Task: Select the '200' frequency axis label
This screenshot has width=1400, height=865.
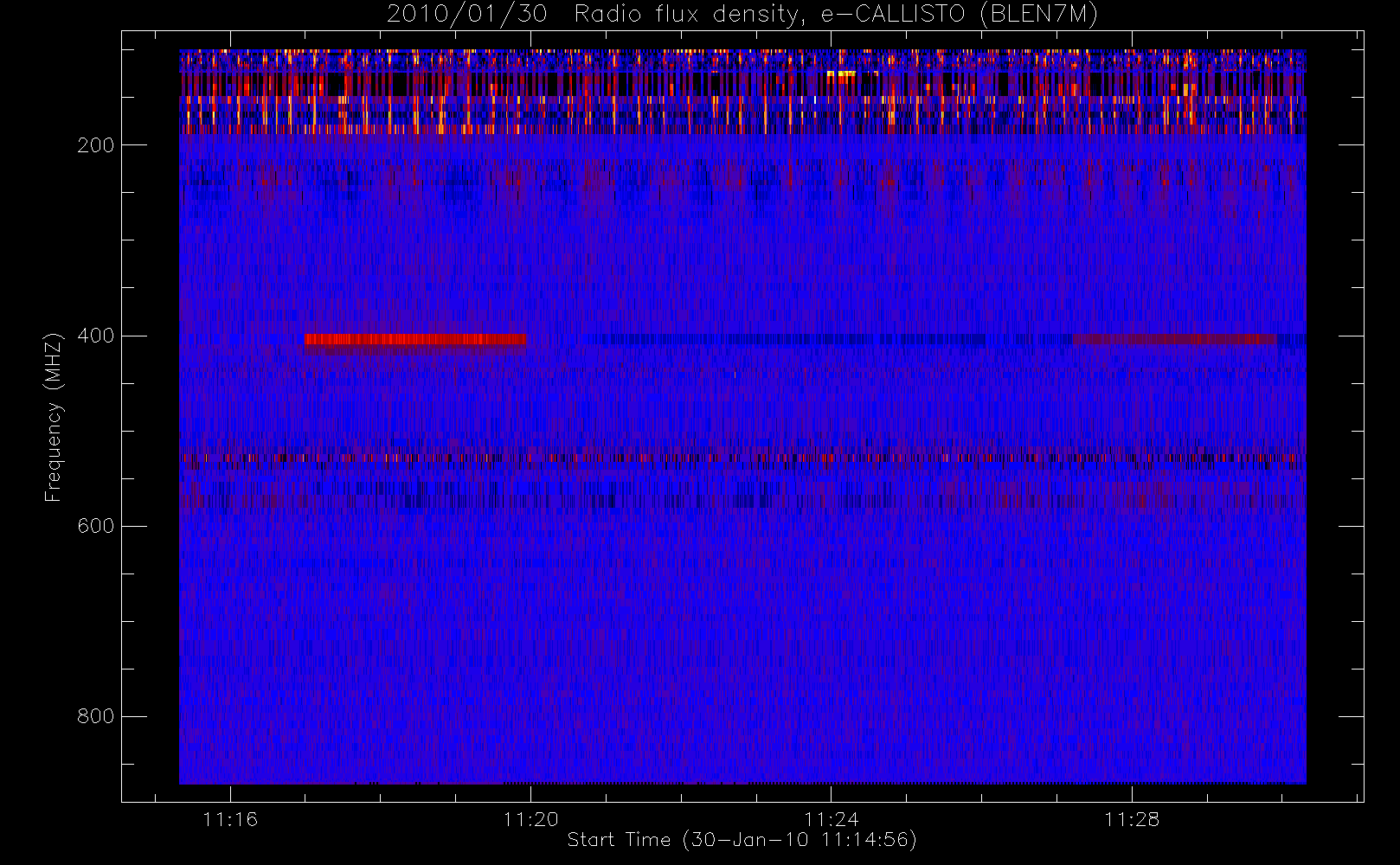Action: [96, 145]
